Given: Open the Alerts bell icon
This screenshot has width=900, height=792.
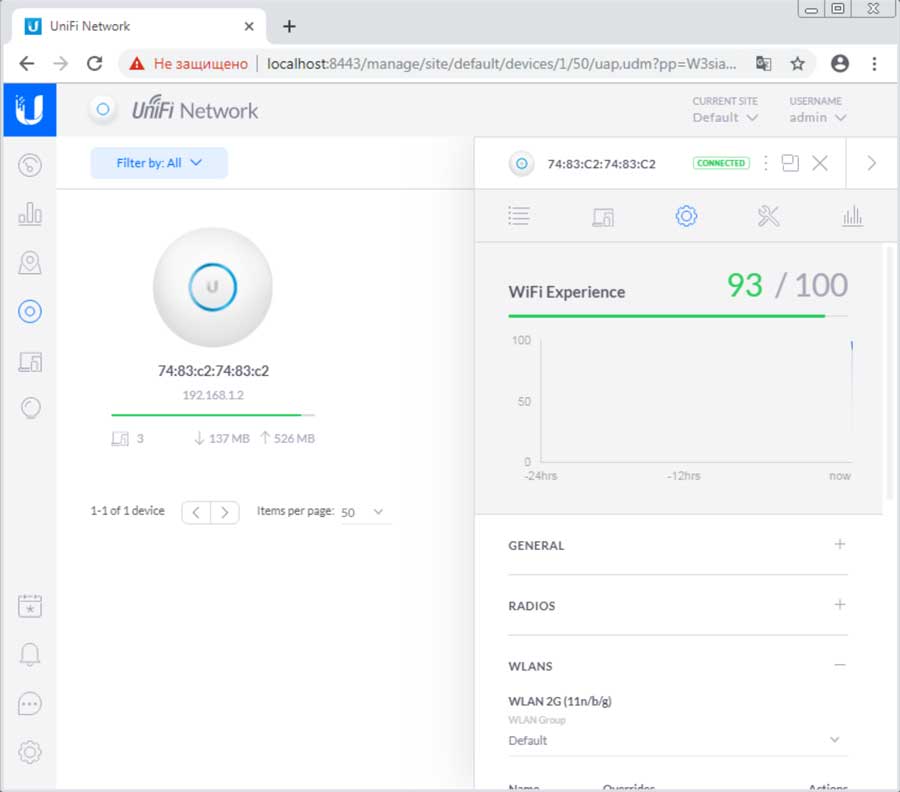Looking at the screenshot, I should 30,654.
